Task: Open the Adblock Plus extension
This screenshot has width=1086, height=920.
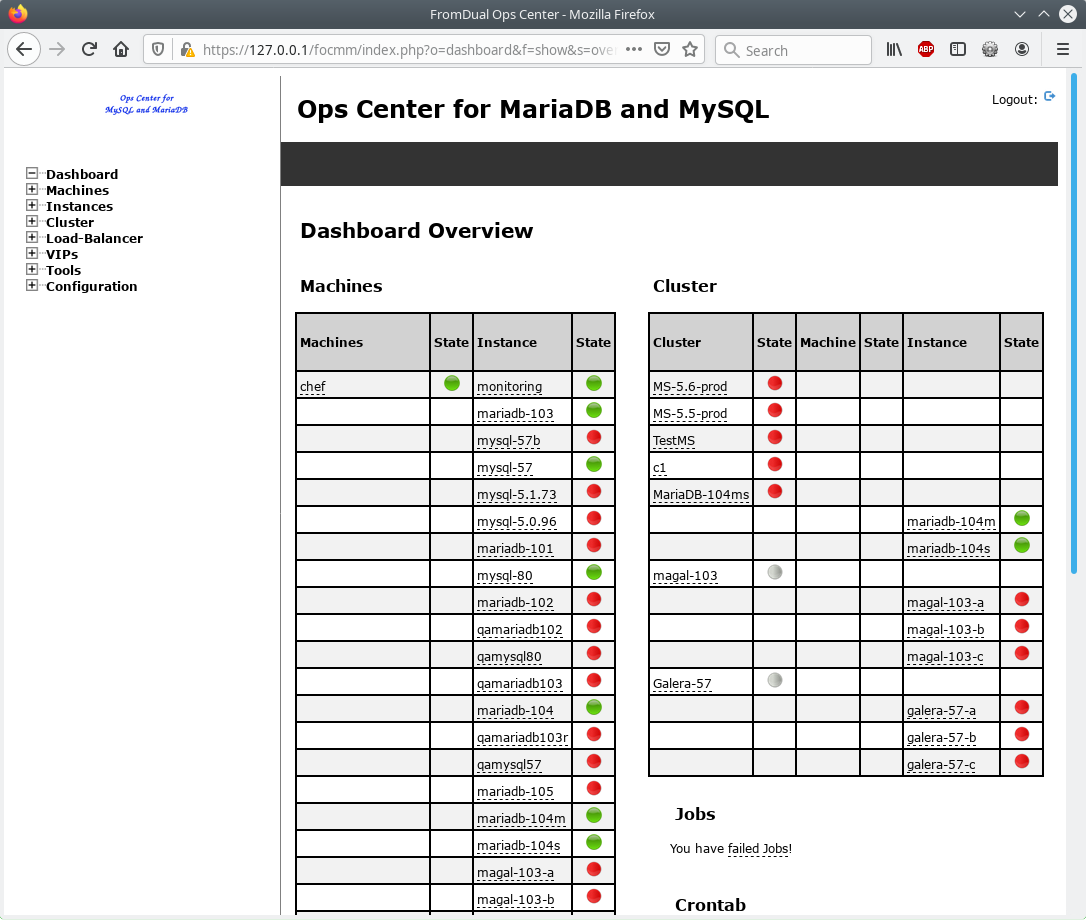Action: coord(926,49)
